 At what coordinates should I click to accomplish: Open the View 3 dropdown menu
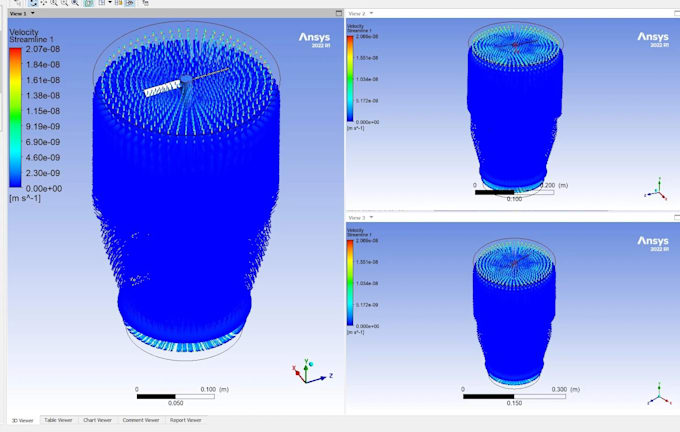pyautogui.click(x=371, y=217)
